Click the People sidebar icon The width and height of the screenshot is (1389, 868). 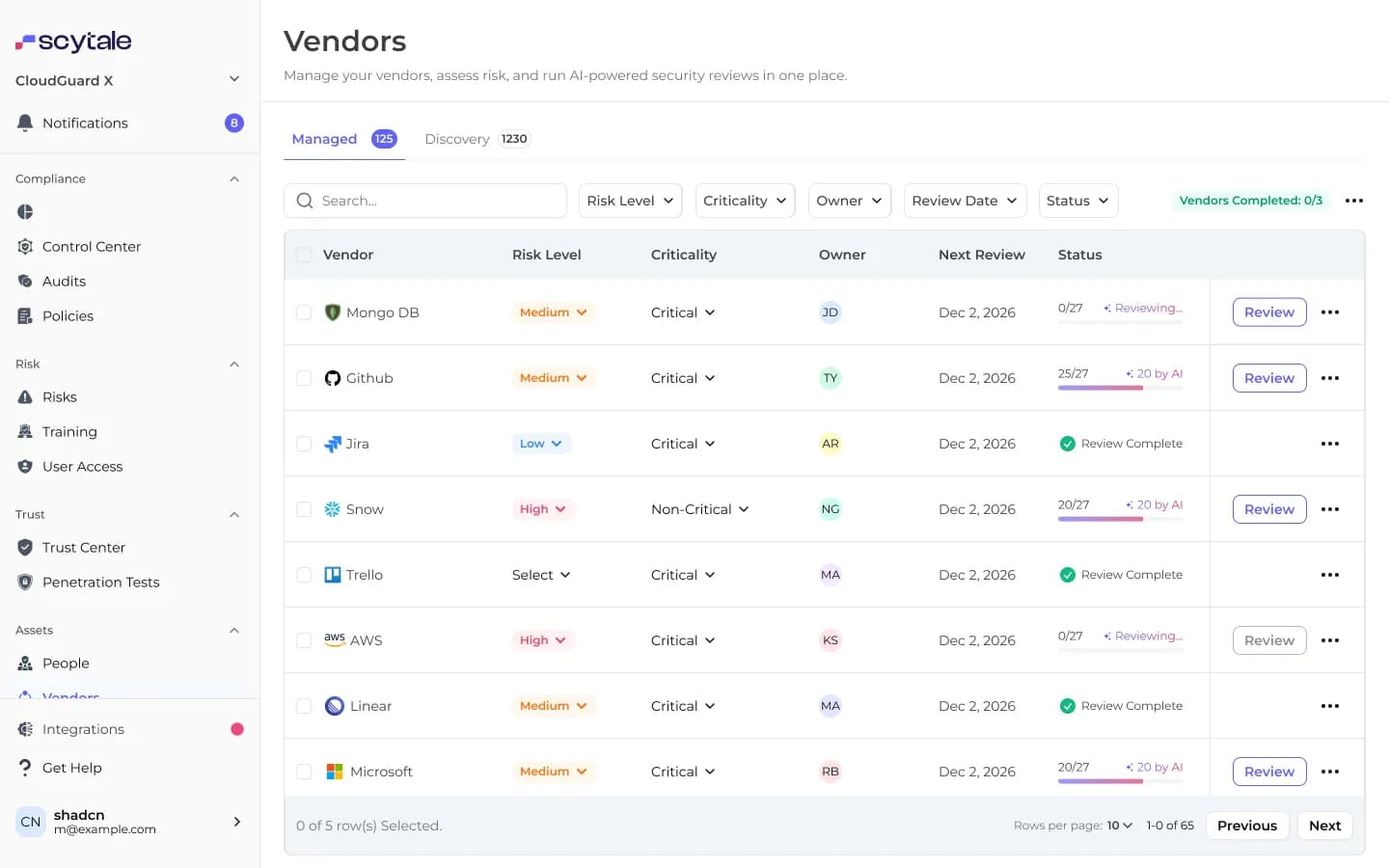(x=25, y=663)
